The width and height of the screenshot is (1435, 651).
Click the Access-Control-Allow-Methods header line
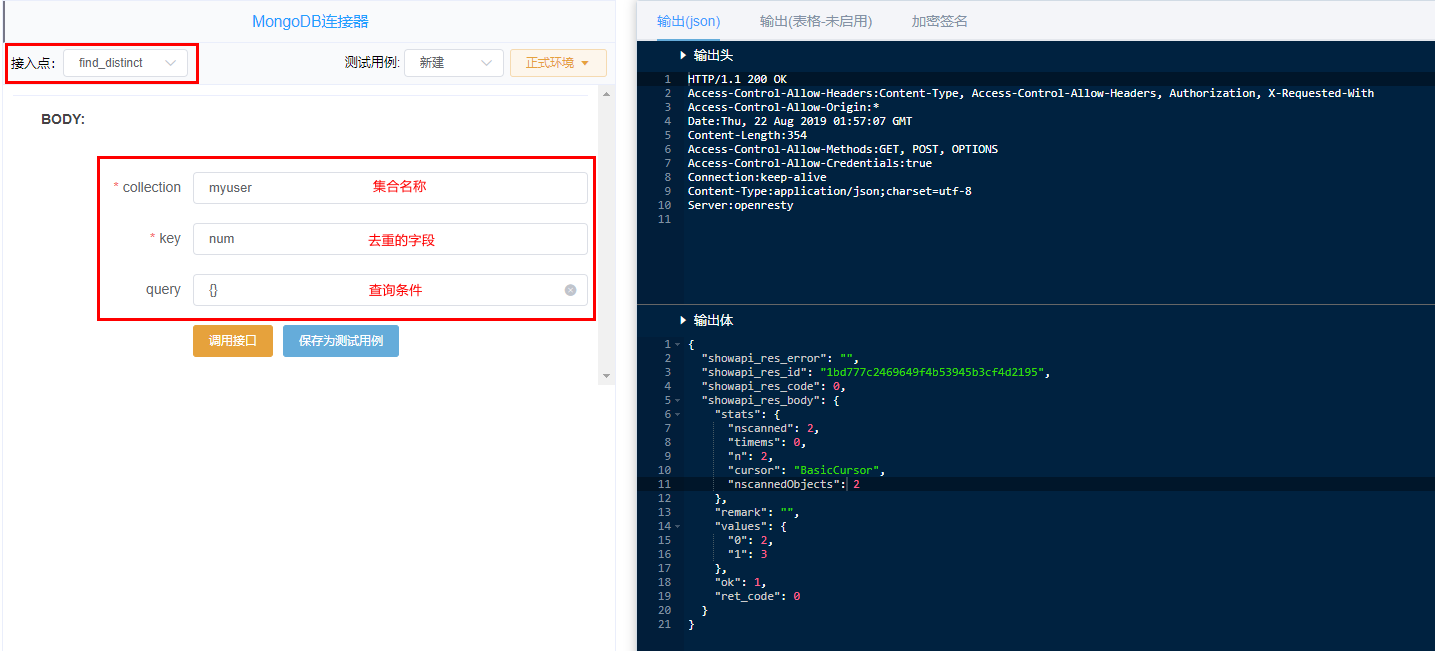[x=842, y=149]
